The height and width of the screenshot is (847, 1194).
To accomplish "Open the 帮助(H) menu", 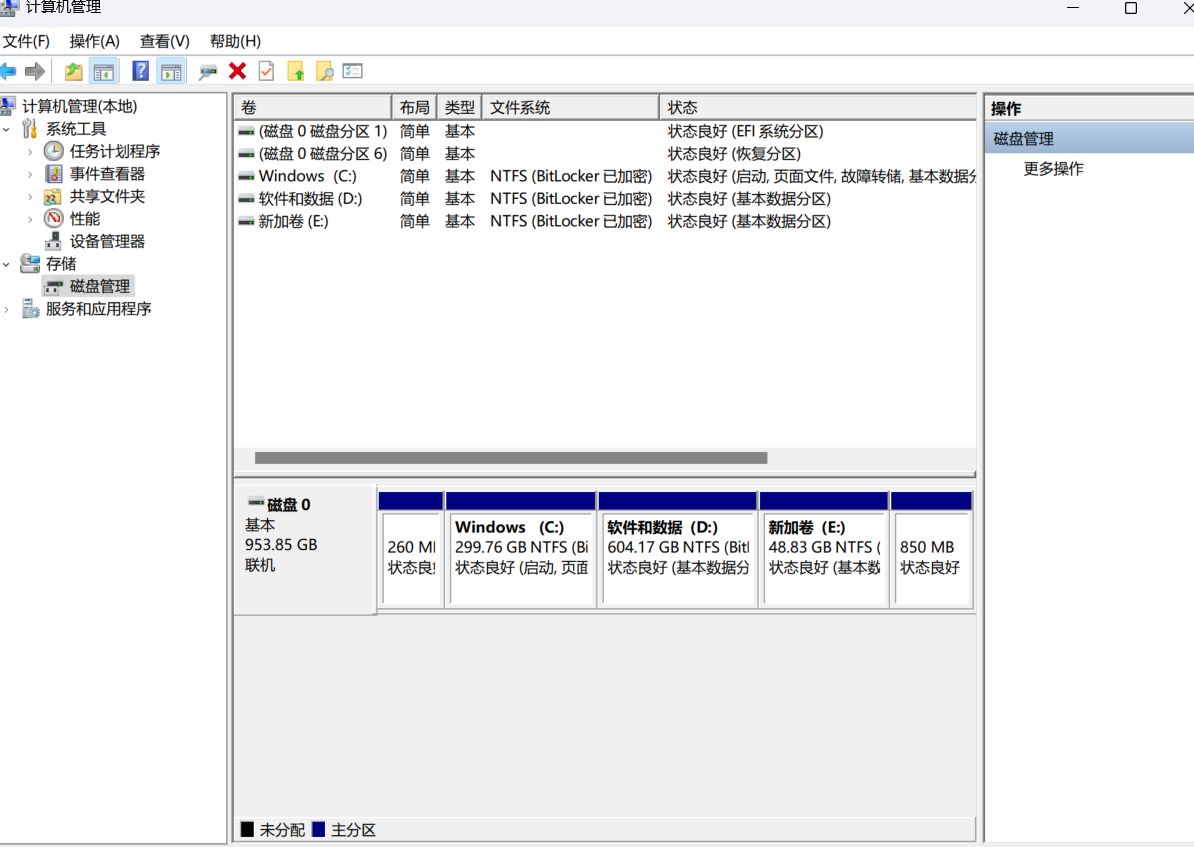I will [235, 41].
